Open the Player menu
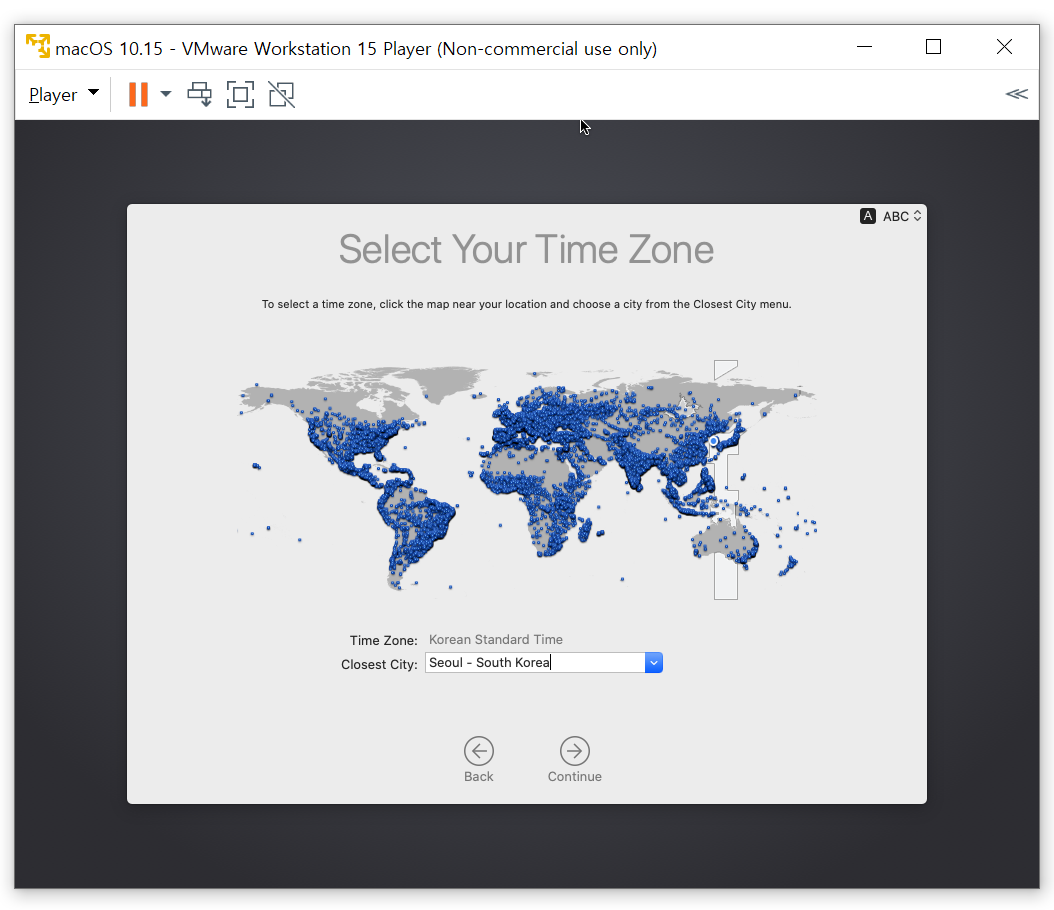 coord(63,95)
